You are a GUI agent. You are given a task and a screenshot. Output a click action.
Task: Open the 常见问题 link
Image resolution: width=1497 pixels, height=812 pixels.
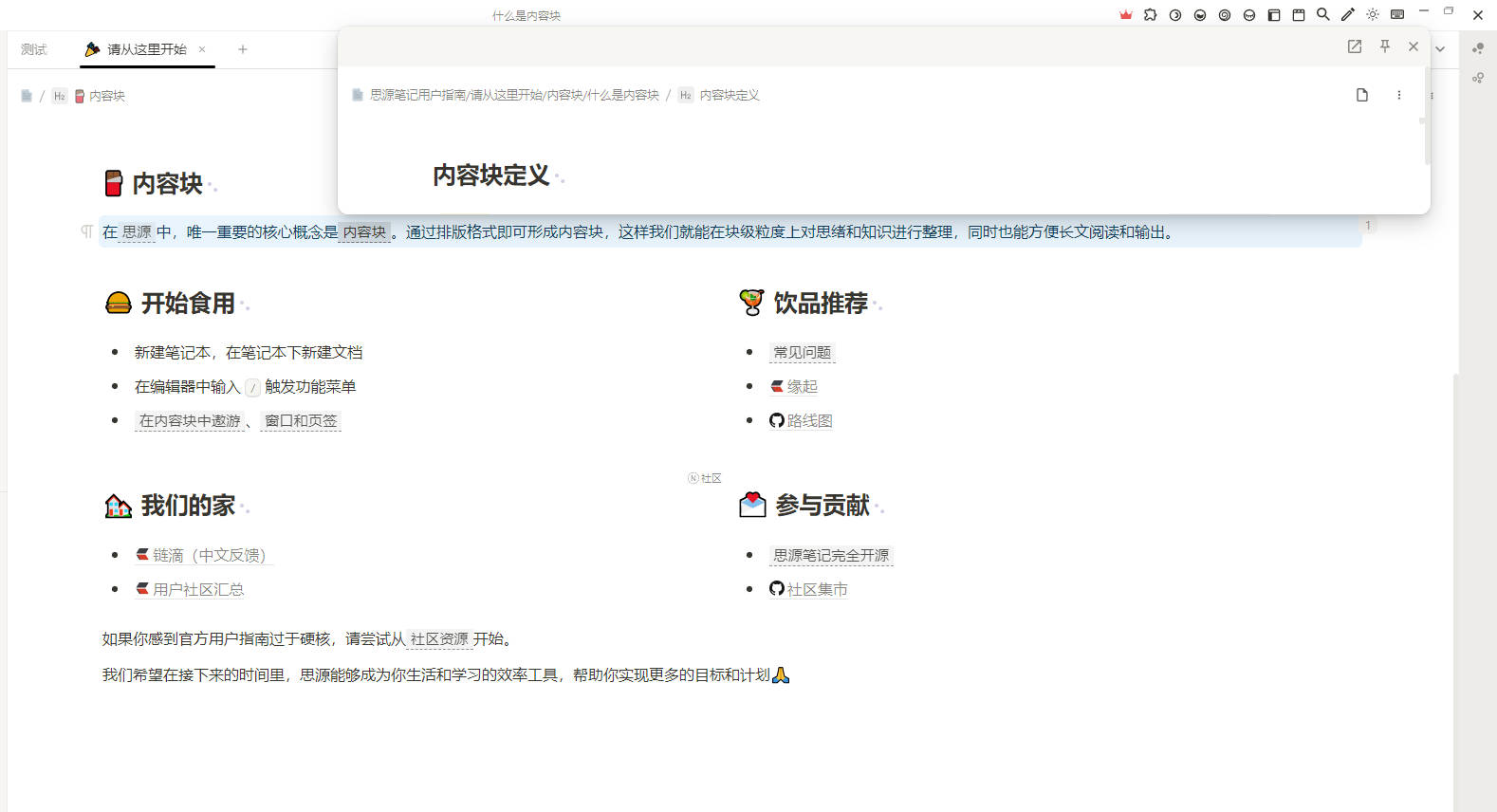coord(802,352)
